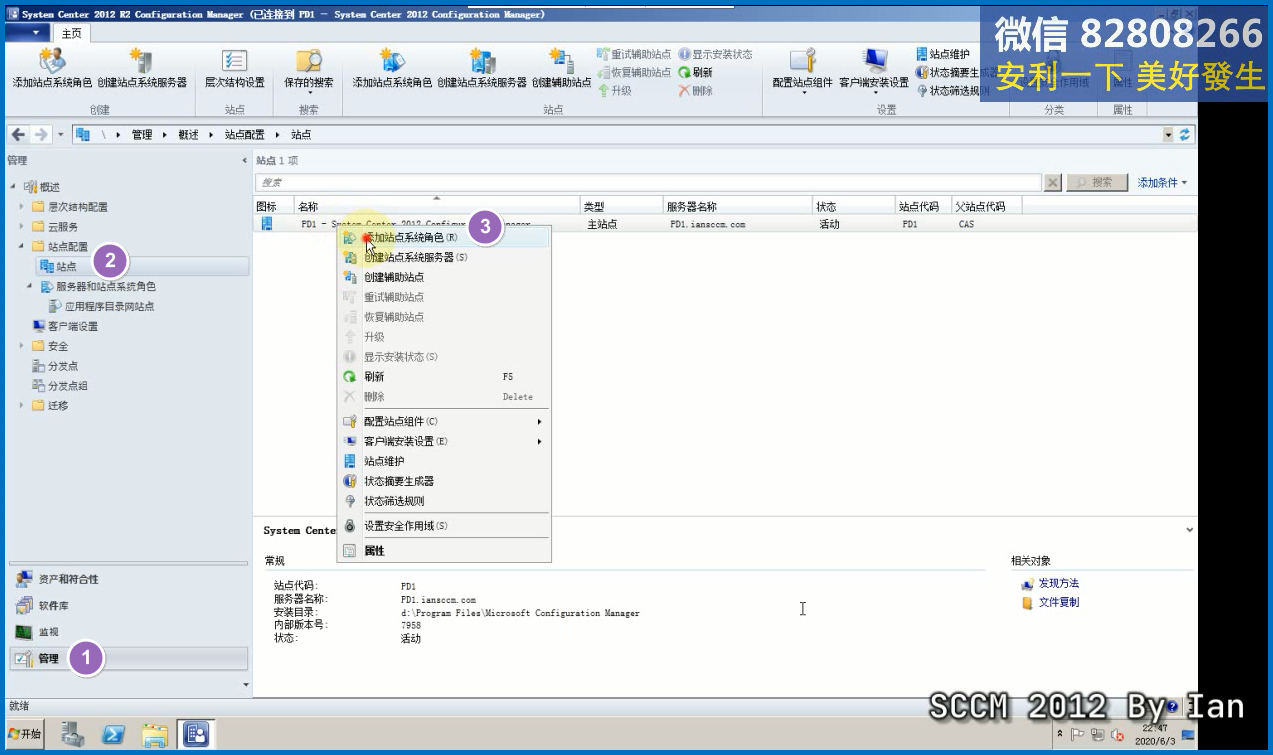Open 客户端设置 in the navigation tree
1273x755 pixels.
65,326
